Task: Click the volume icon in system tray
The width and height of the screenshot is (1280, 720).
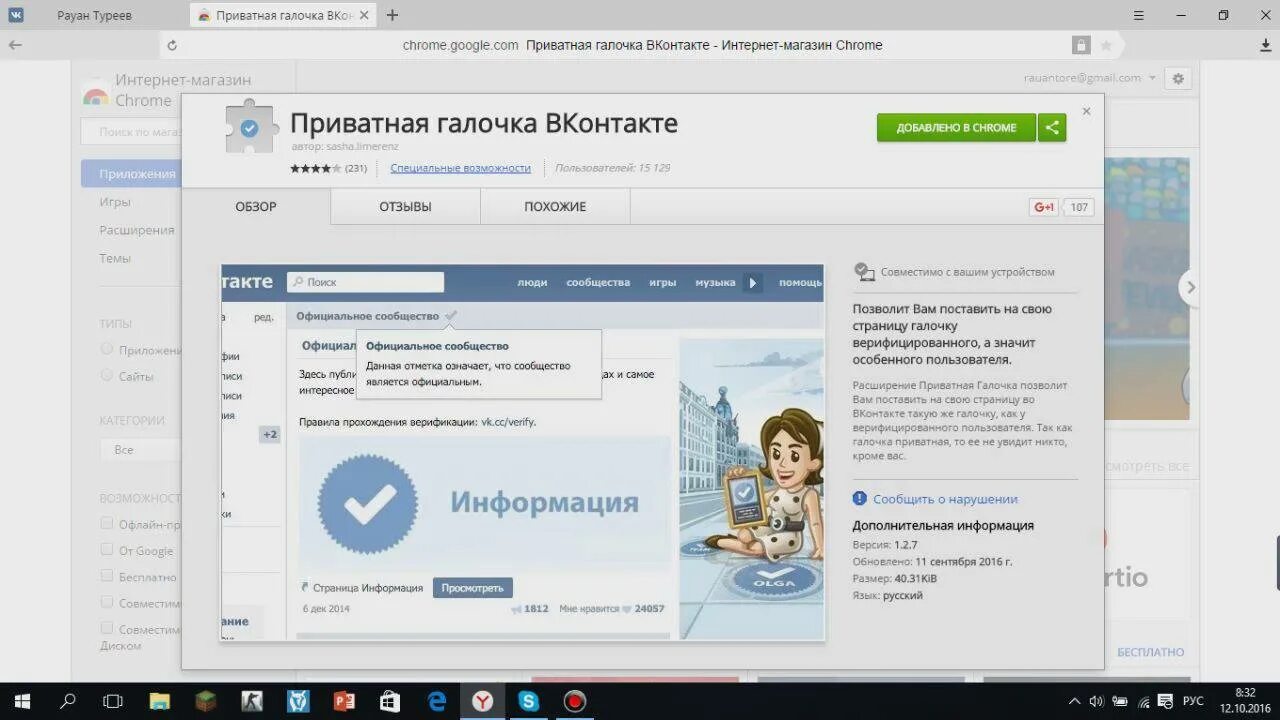Action: coord(1095,701)
